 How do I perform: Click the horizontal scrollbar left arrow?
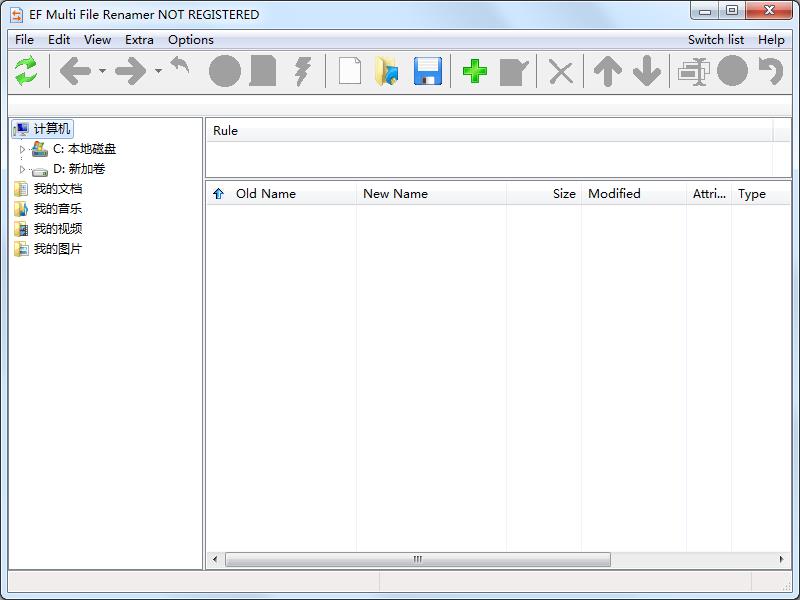215,560
